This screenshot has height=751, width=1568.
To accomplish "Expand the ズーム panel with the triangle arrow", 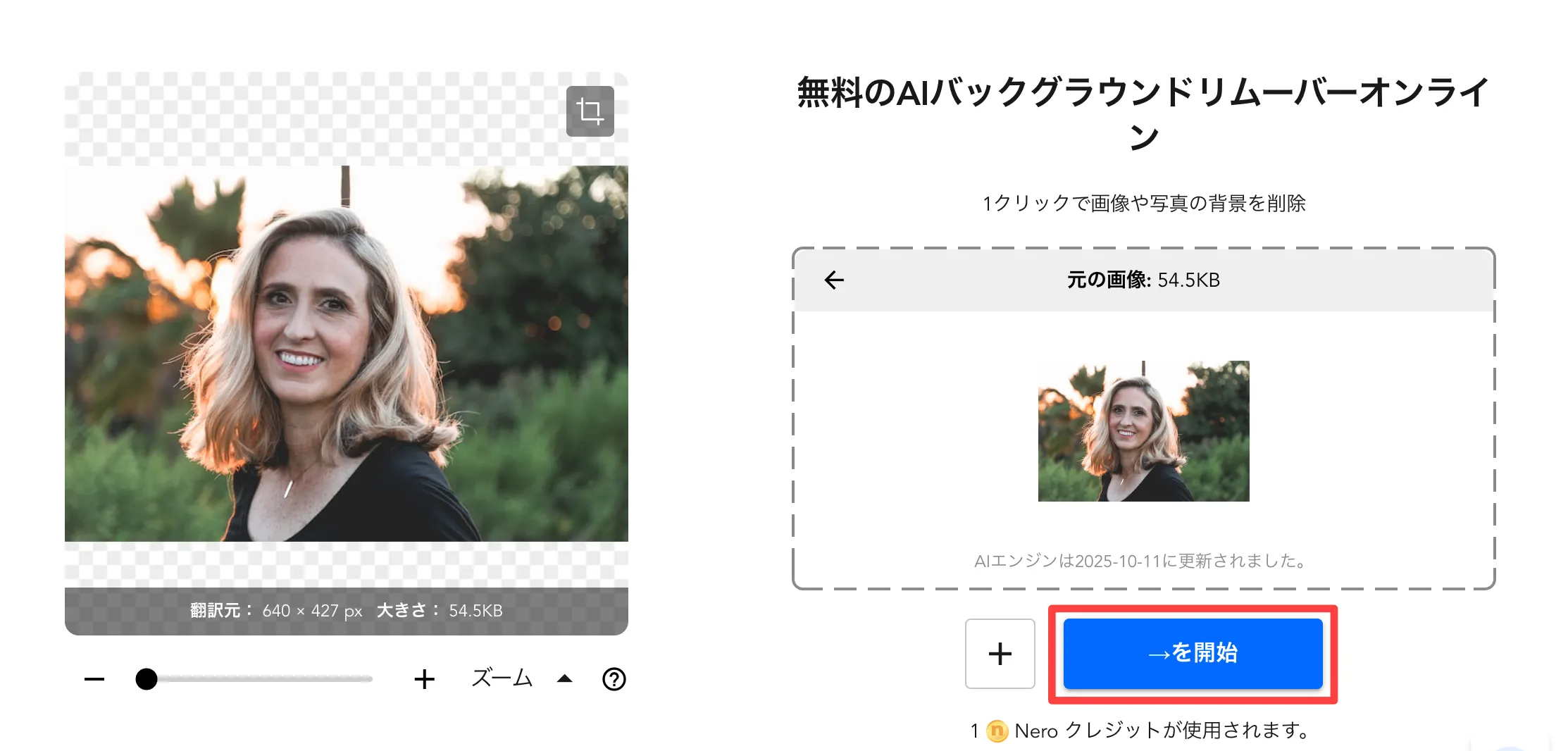I will tap(564, 679).
